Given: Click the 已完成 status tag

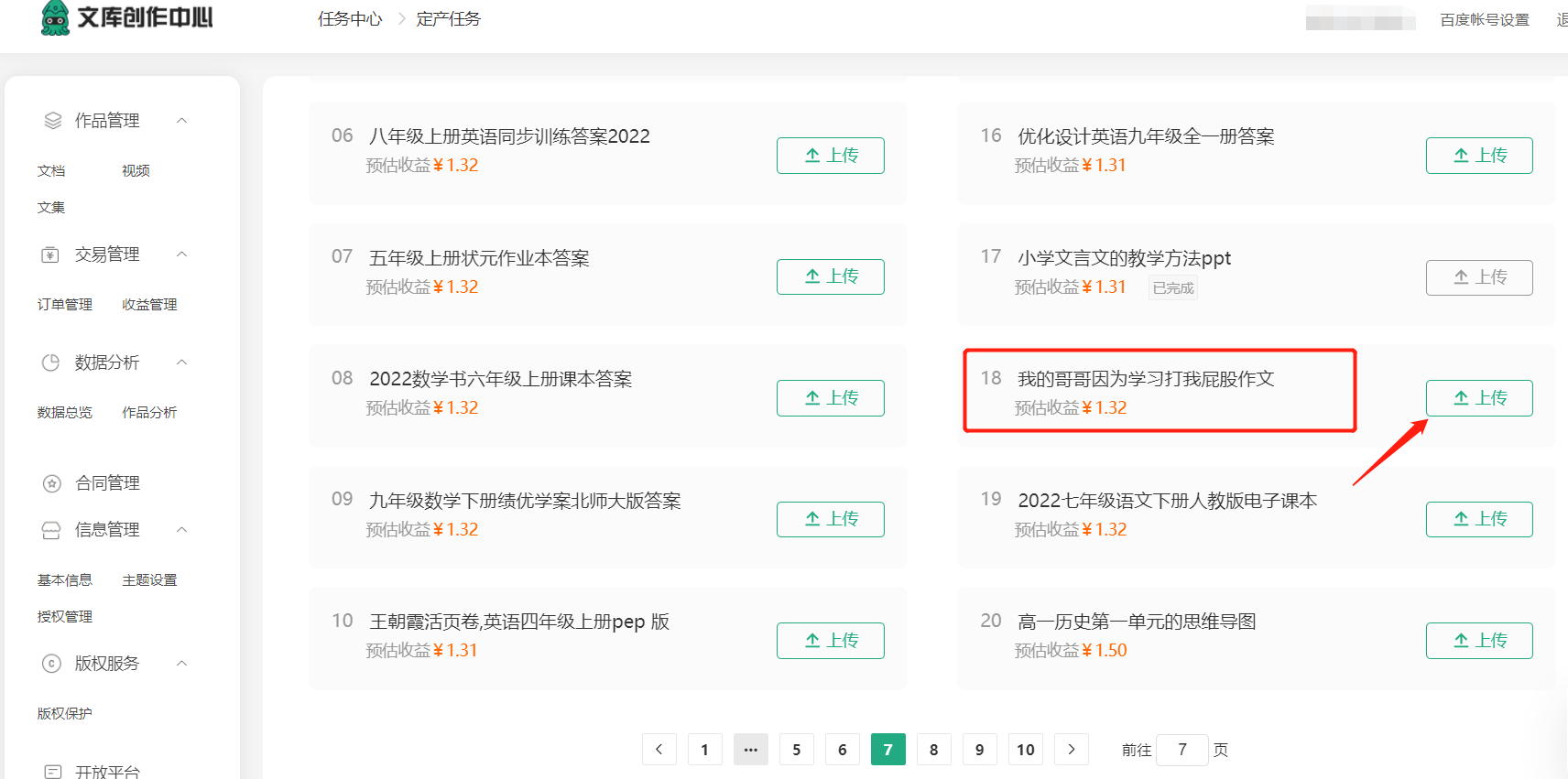Looking at the screenshot, I should tap(1173, 287).
